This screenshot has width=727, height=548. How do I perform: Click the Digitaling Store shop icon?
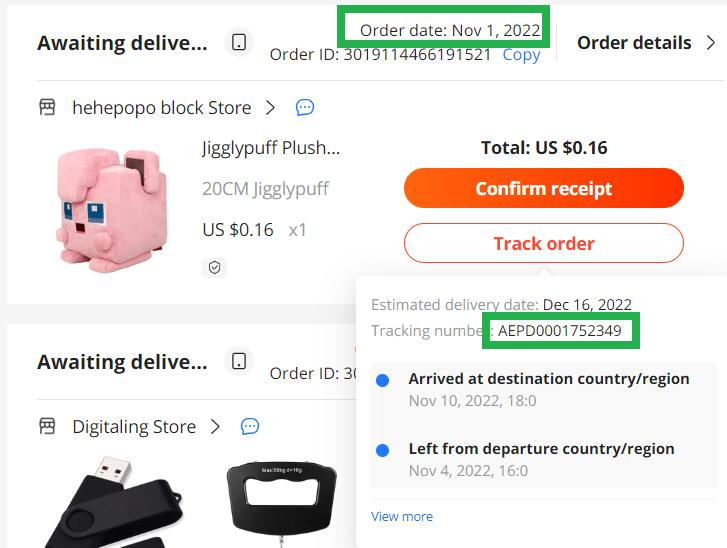click(47, 426)
